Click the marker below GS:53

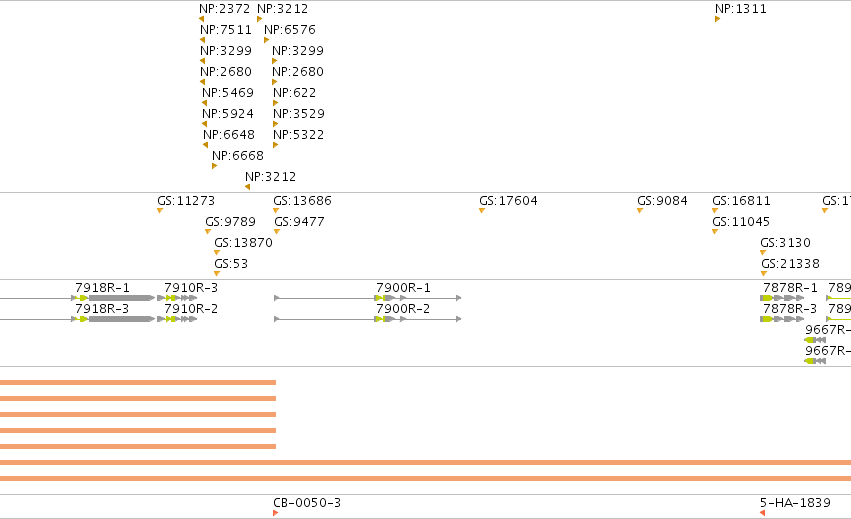coord(217,274)
